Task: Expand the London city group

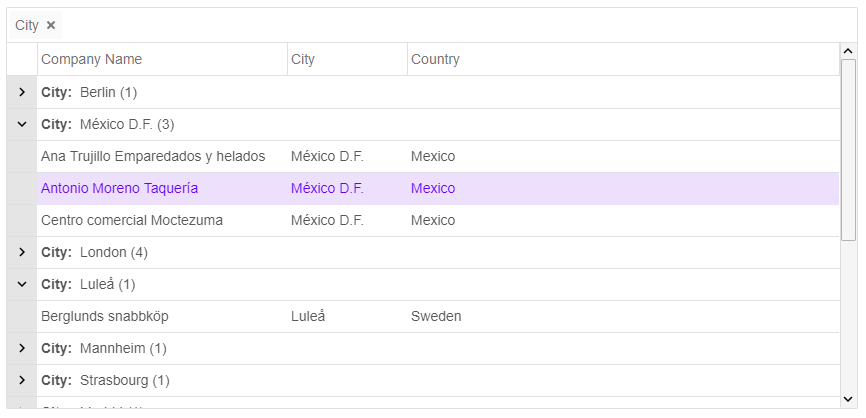Action: [22, 252]
